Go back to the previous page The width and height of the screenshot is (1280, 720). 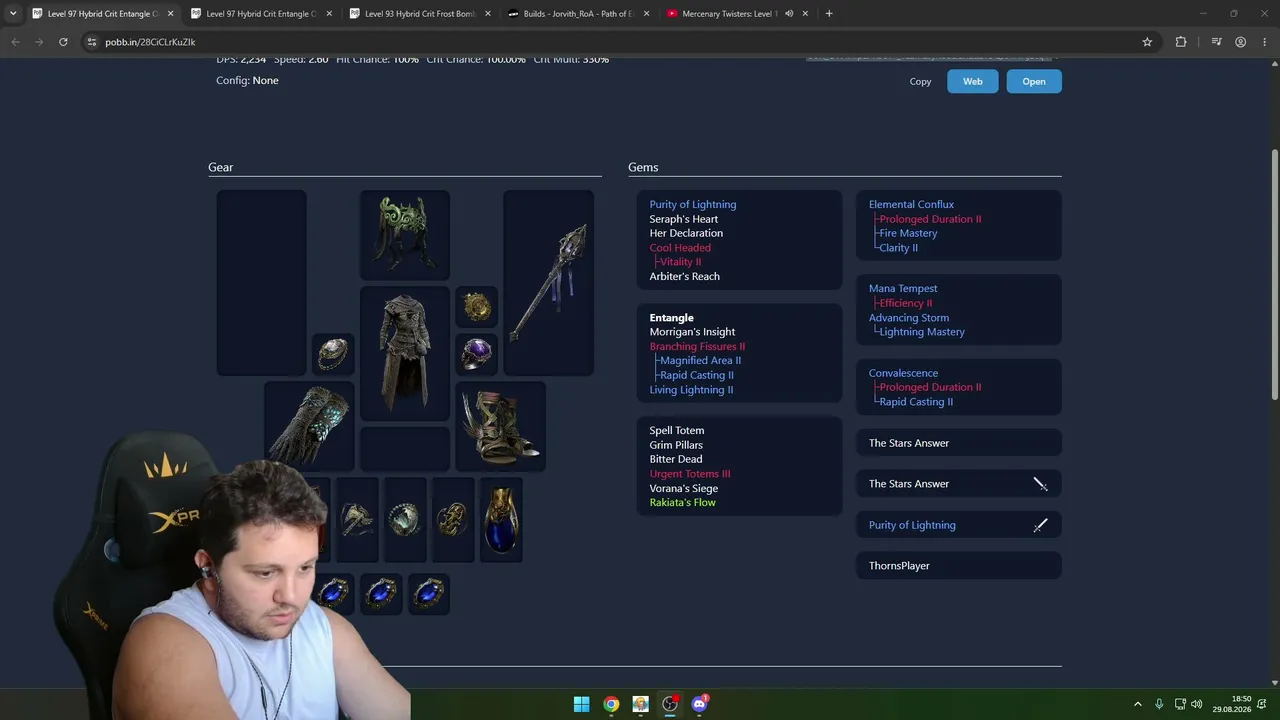click(x=15, y=42)
